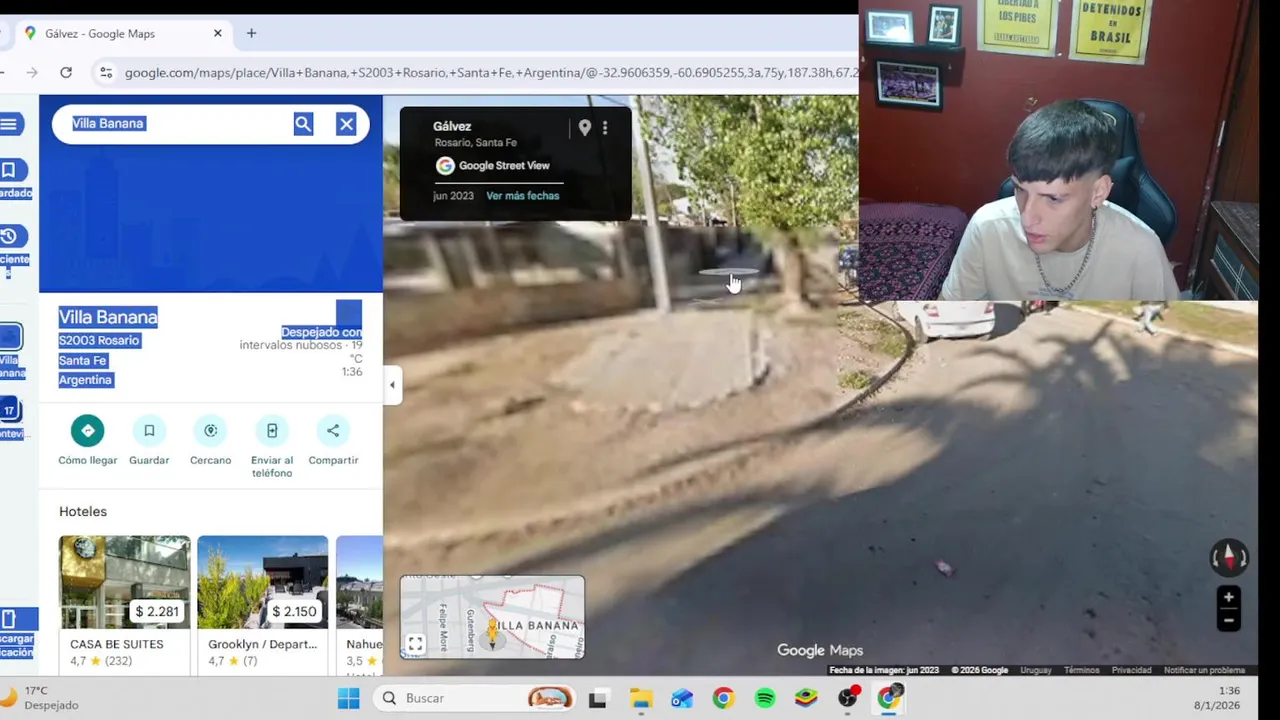Open the CASA BE SUITES hotel photo

coord(124,582)
